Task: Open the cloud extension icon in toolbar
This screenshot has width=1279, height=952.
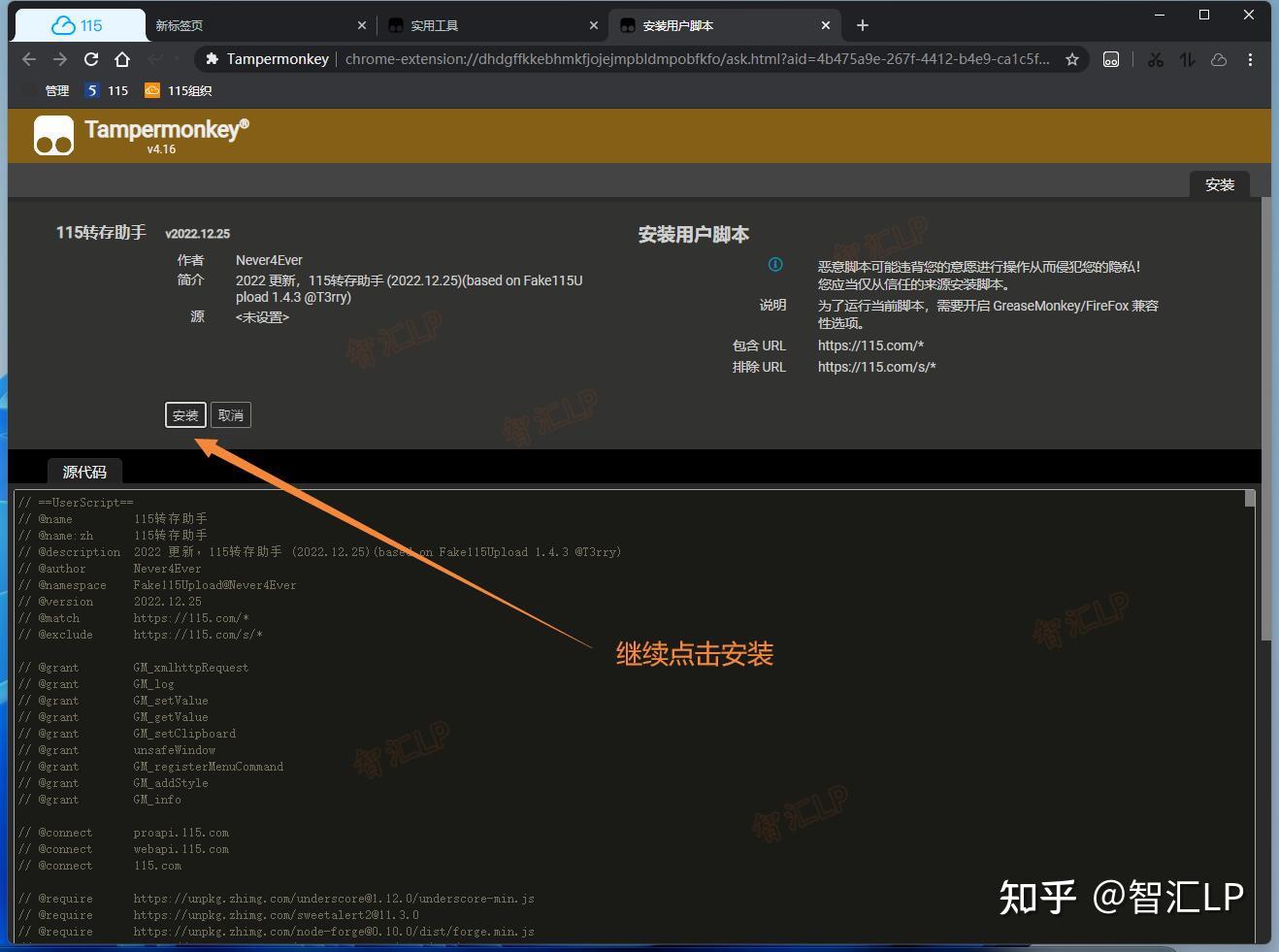Action: pyautogui.click(x=1219, y=59)
